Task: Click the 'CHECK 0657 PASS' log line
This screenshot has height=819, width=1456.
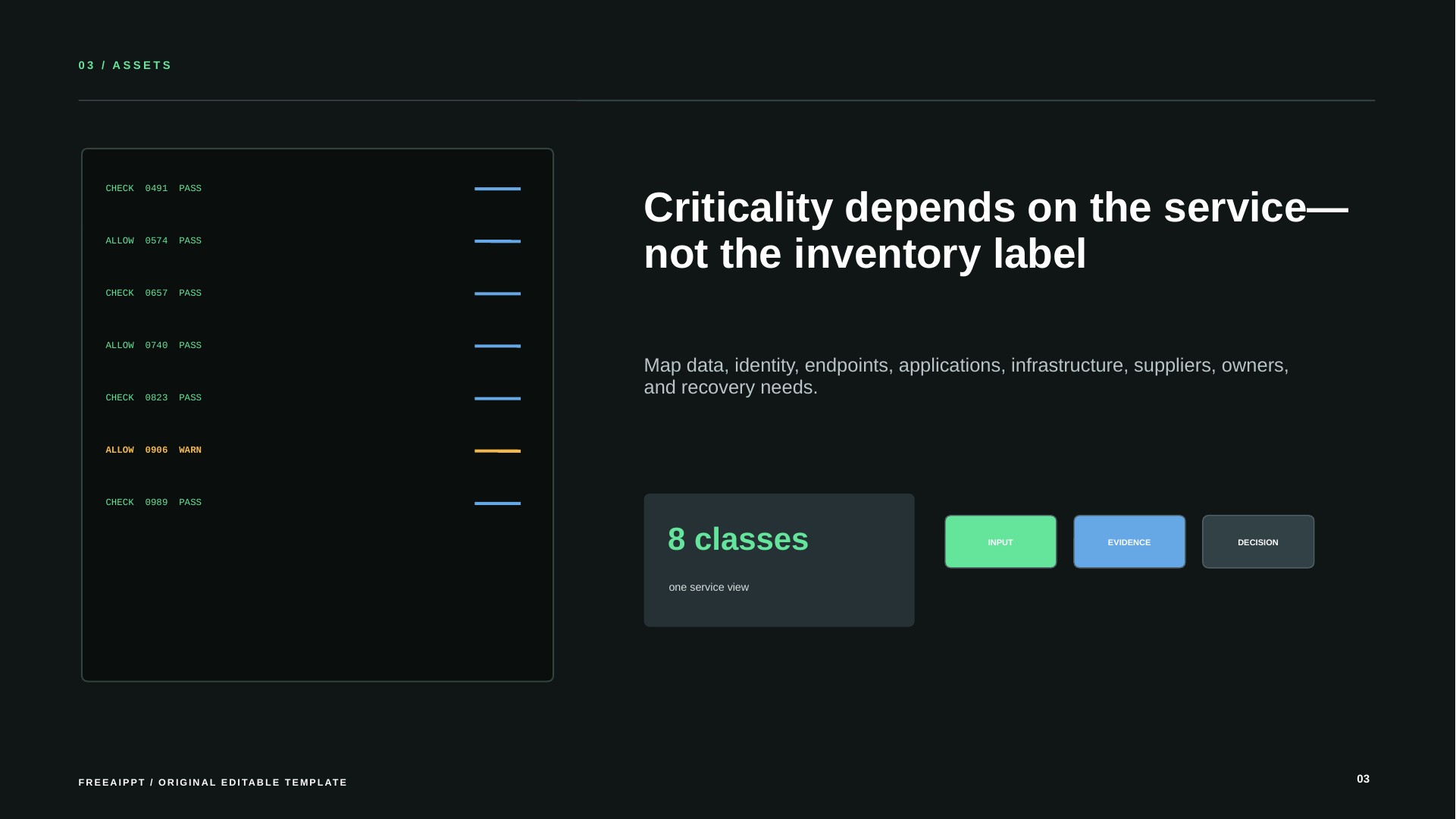Action: coord(154,293)
